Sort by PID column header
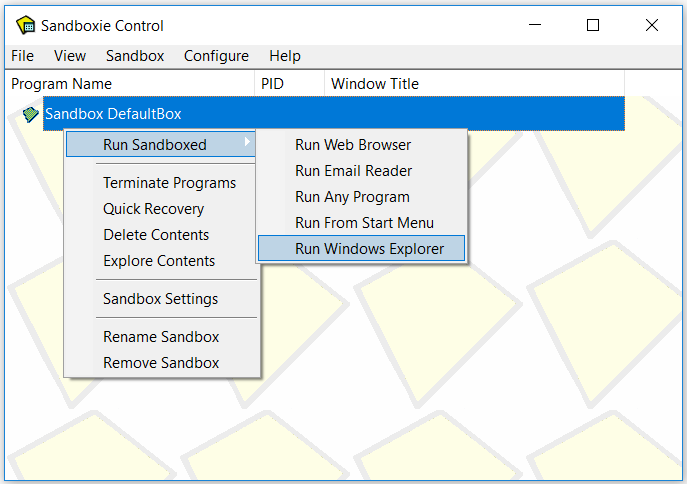 pos(290,84)
